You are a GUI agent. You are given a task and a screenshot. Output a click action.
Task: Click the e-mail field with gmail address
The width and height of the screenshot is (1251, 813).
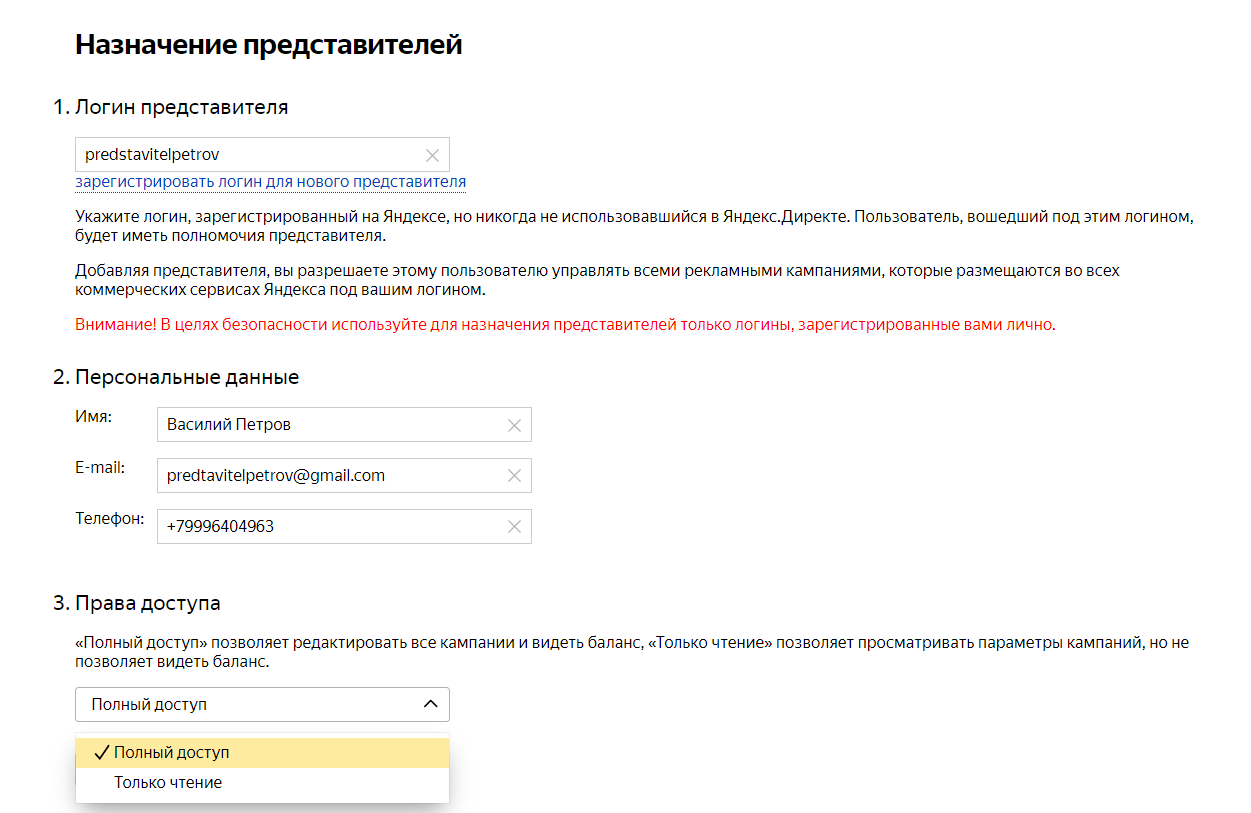click(330, 476)
